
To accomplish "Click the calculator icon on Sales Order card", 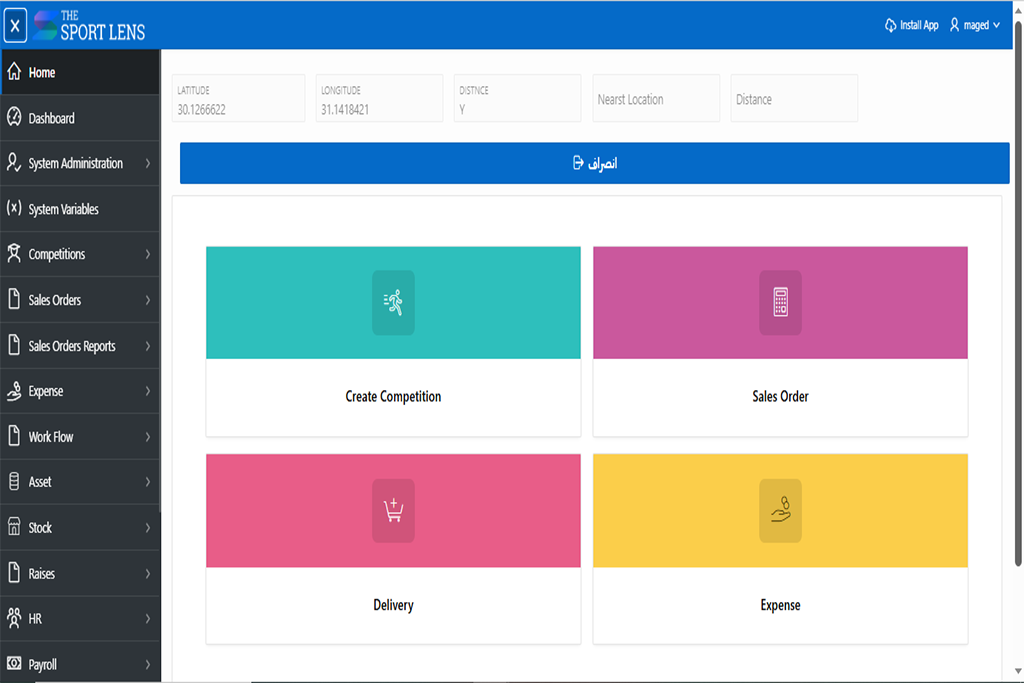I will [x=780, y=302].
